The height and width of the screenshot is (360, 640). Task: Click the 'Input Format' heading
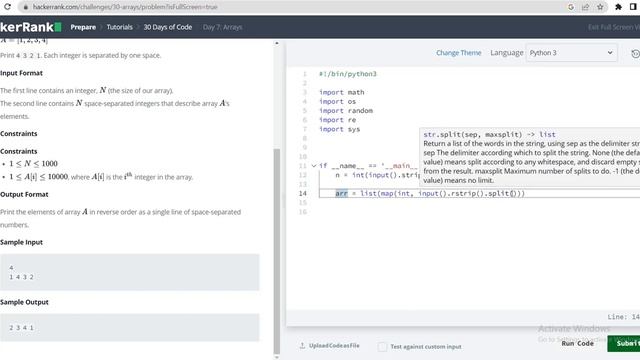[x=21, y=73]
